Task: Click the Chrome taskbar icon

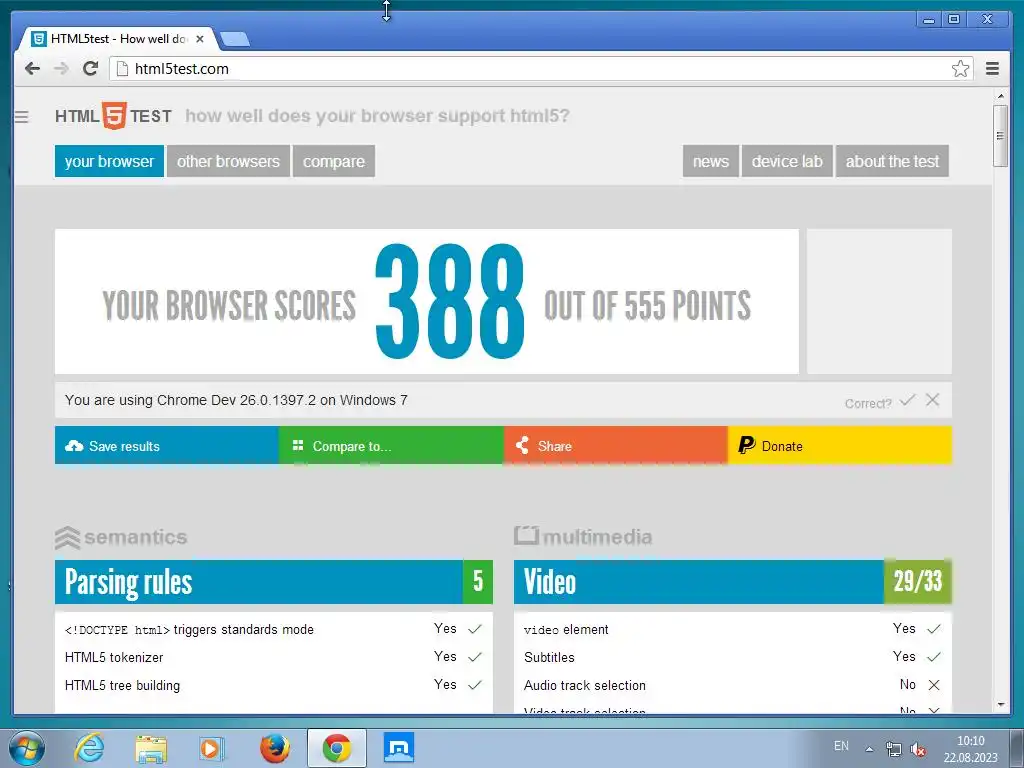Action: click(337, 748)
